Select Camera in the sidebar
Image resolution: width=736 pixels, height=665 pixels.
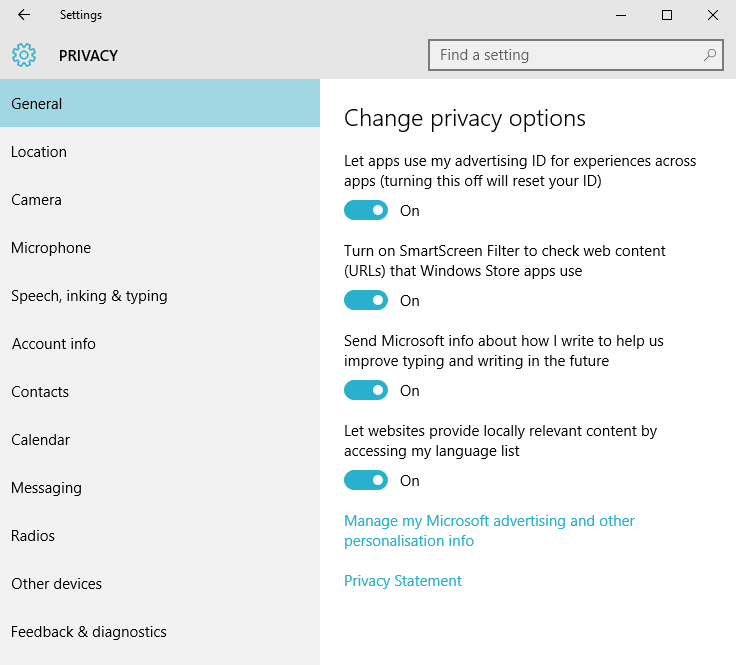(x=160, y=200)
